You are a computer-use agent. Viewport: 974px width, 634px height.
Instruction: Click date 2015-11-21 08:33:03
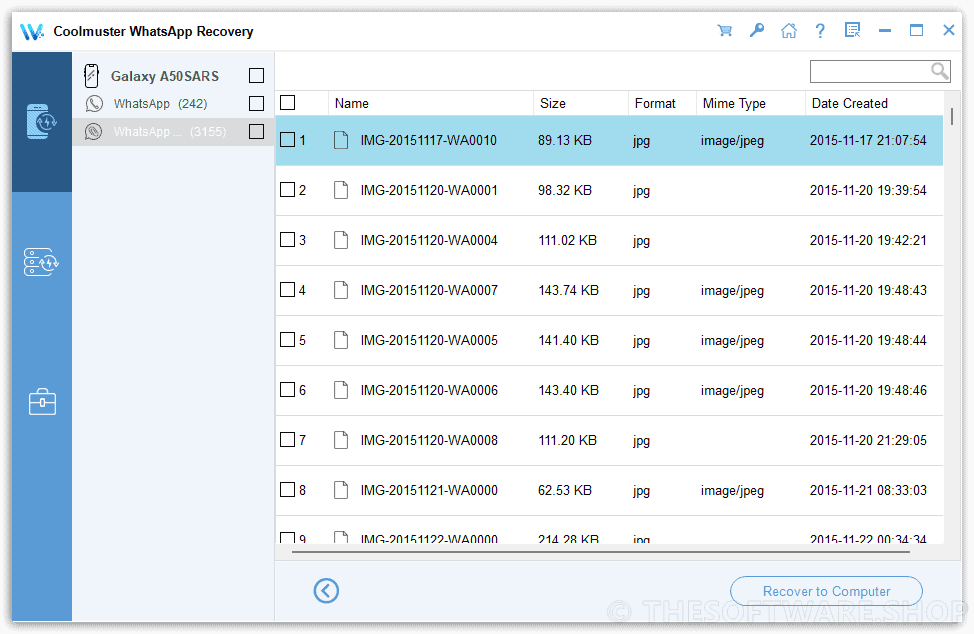pyautogui.click(x=868, y=490)
